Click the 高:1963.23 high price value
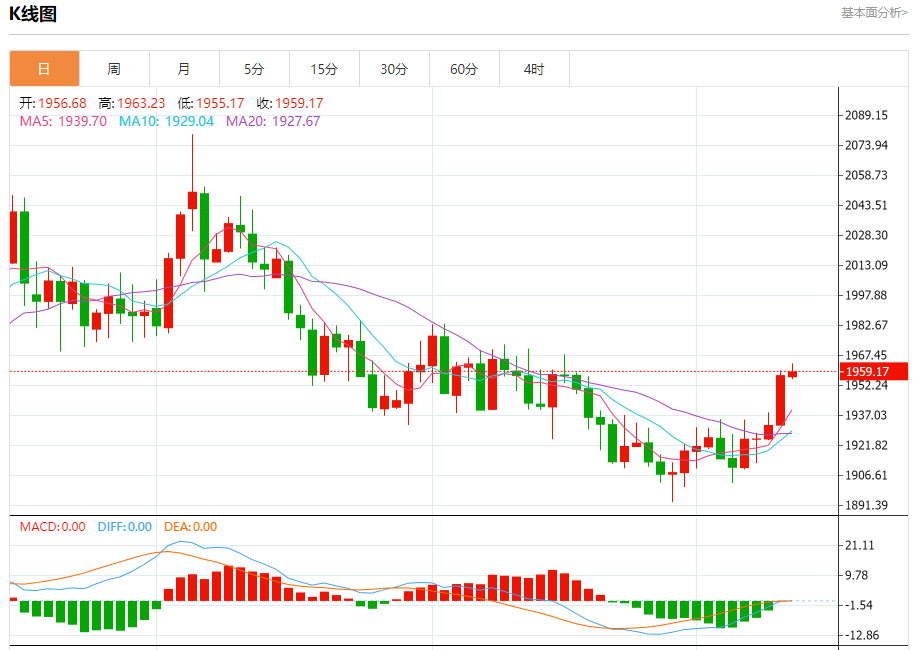The image size is (919, 650). [132, 104]
